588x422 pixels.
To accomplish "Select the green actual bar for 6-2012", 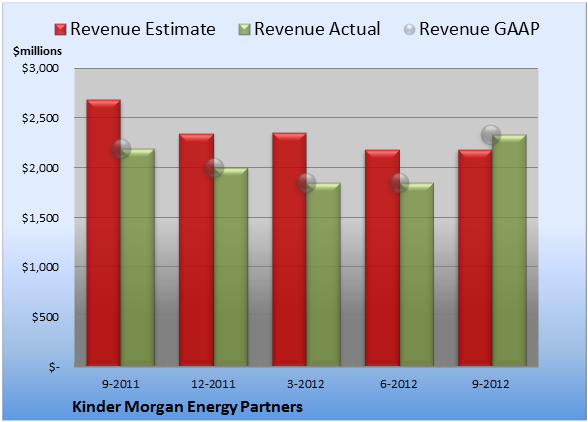I will 416,274.
